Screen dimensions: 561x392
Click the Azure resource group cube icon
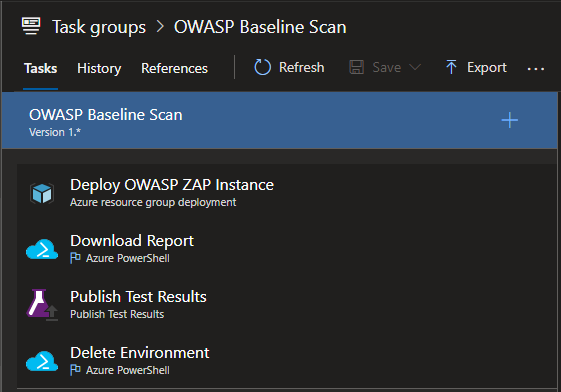(x=42, y=193)
